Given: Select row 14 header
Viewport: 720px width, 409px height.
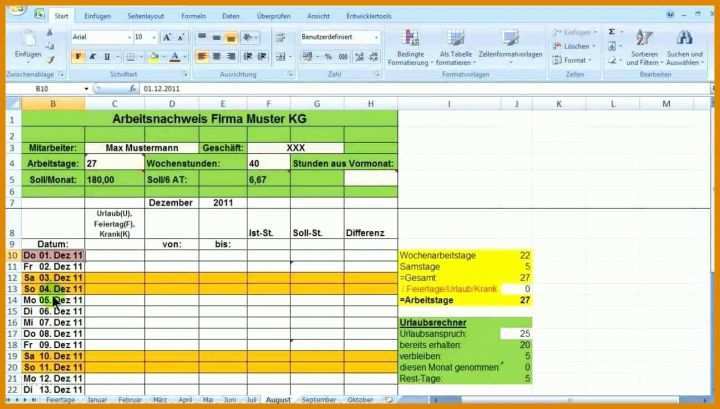Looking at the screenshot, I should [13, 300].
